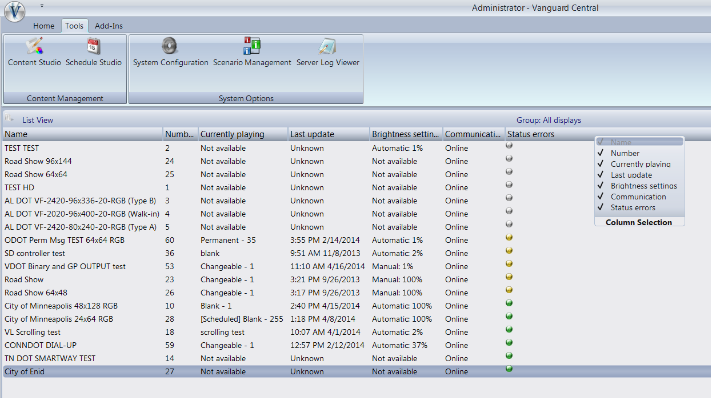
Task: Click yellow status icon for ODOT Perm Msg
Action: click(509, 238)
